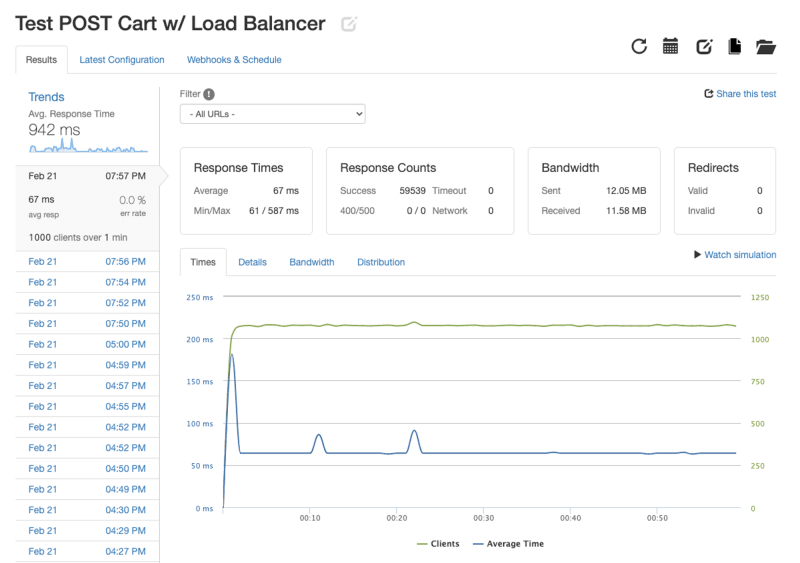Switch to the Distribution chart tab
The image size is (800, 563).
click(x=381, y=262)
